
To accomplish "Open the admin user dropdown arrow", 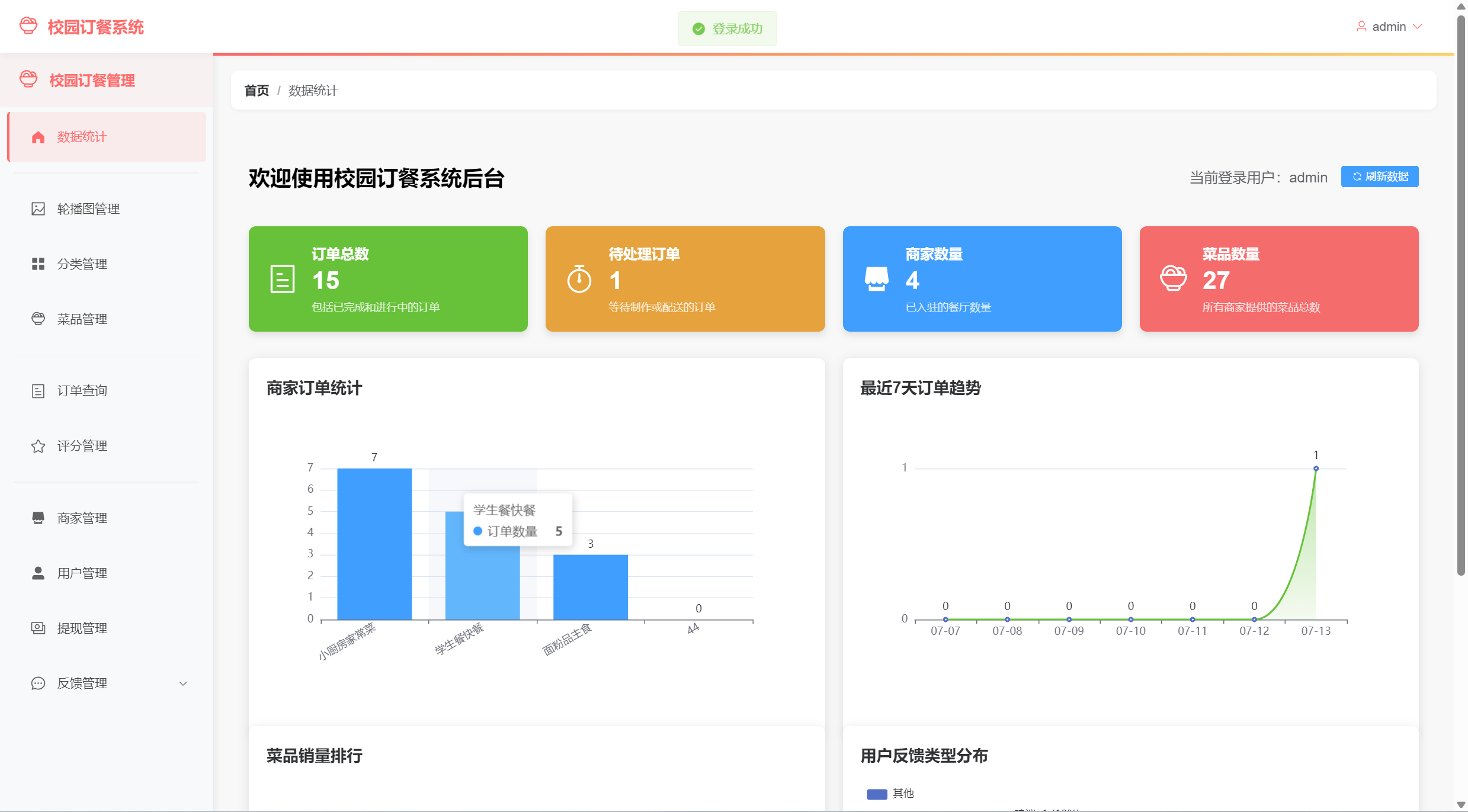I will (x=1418, y=27).
